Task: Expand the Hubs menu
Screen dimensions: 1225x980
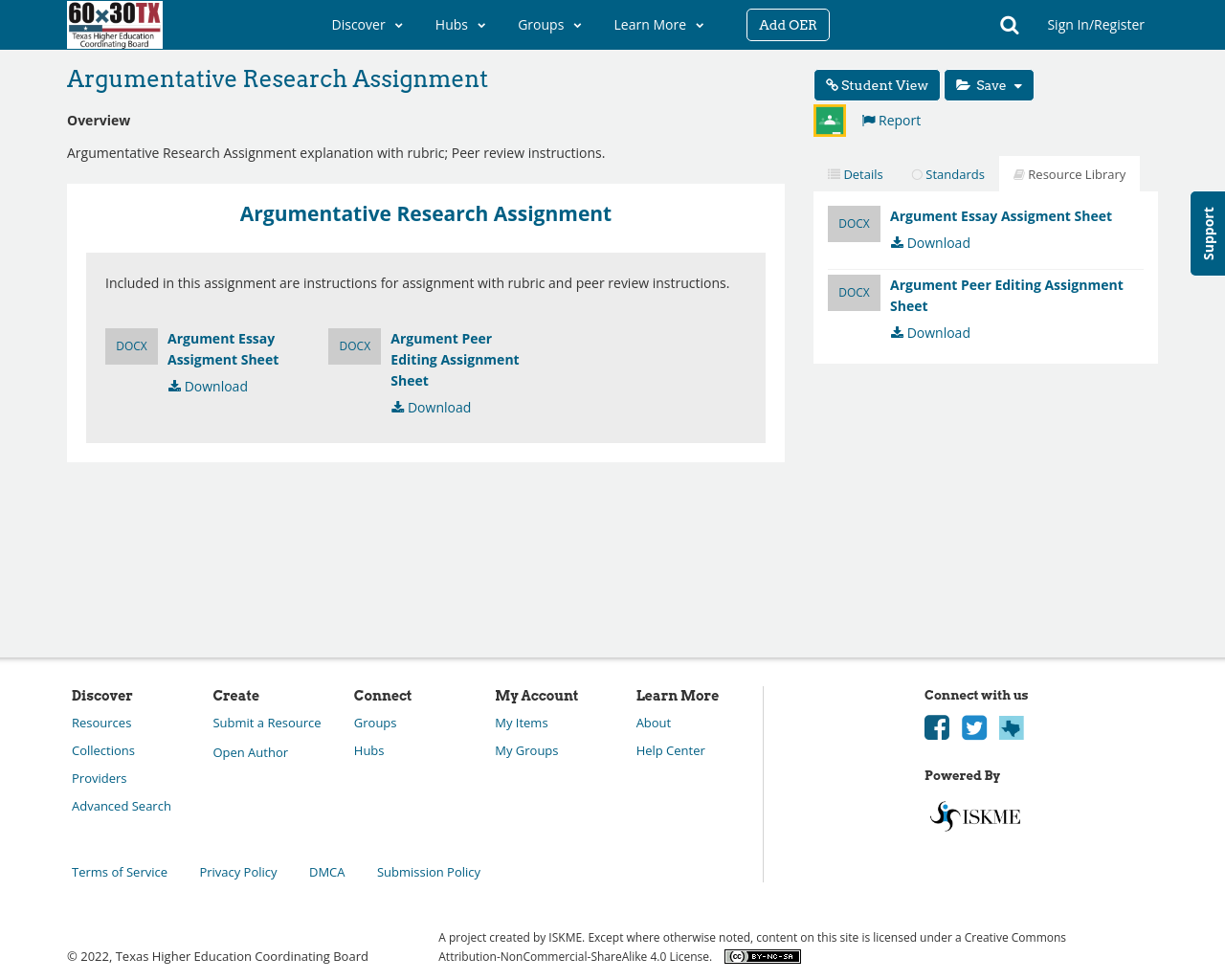Action: [x=460, y=25]
